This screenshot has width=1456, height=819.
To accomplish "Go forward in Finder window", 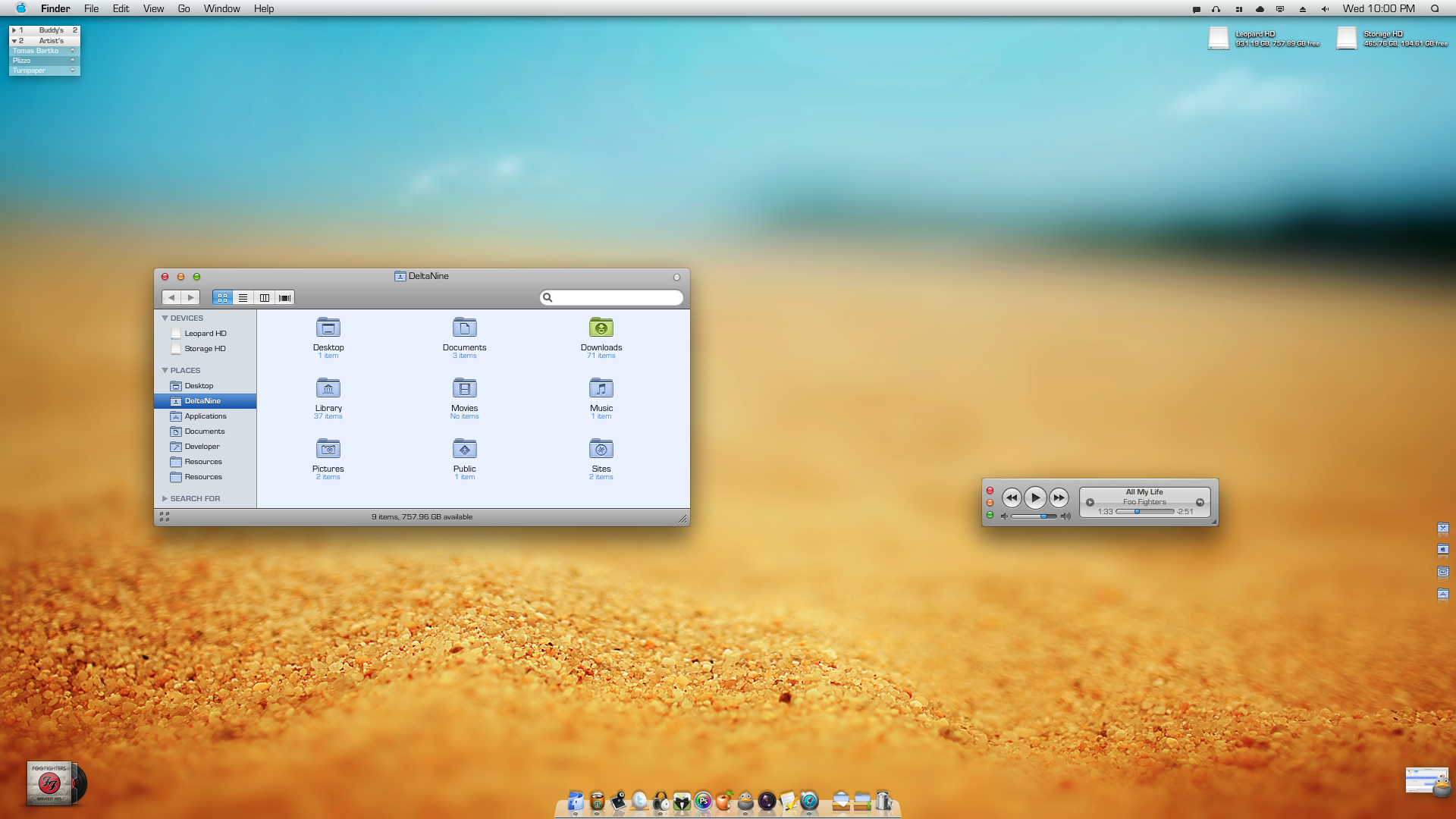I will [x=190, y=297].
